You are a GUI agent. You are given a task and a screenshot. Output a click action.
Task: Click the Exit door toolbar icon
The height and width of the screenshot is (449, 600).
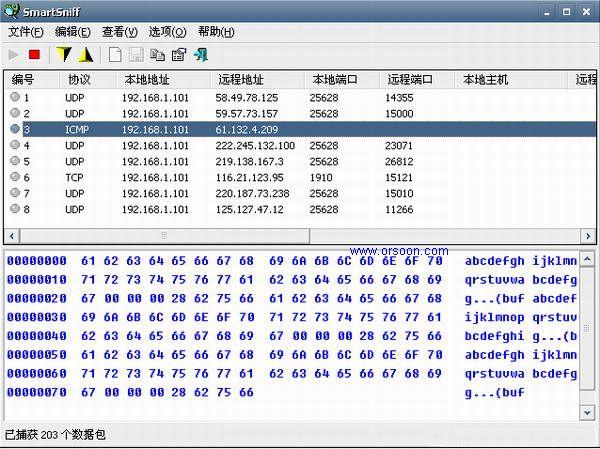(201, 55)
